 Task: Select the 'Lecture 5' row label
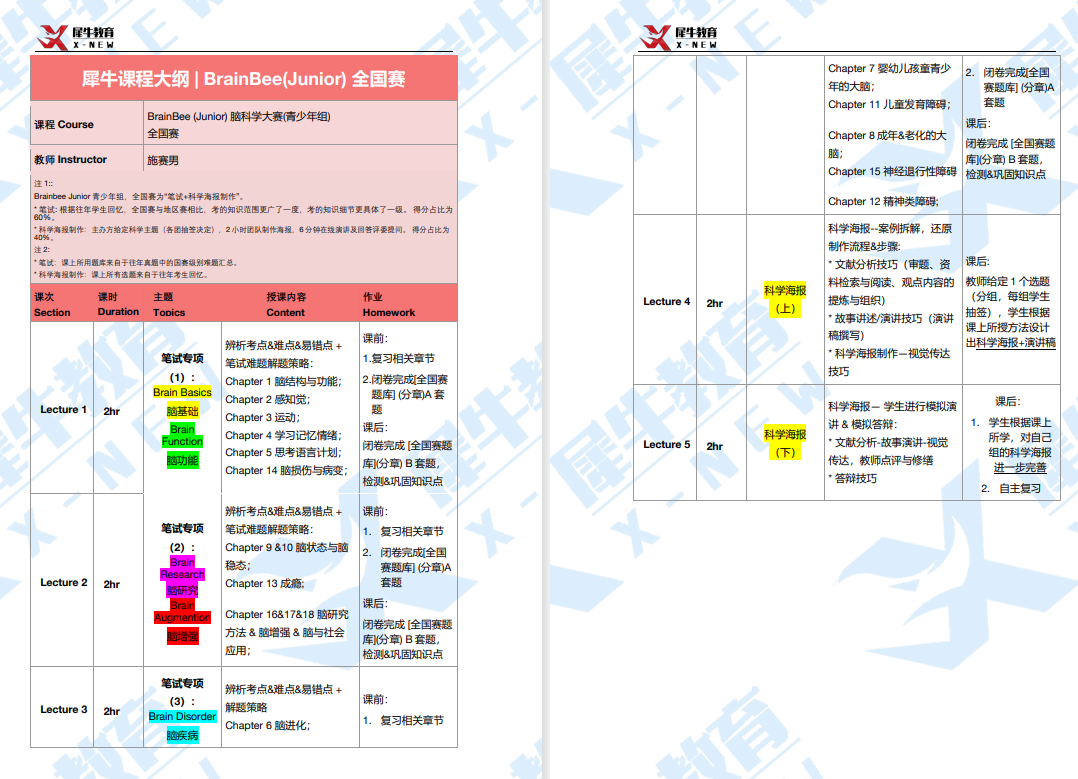(x=666, y=445)
